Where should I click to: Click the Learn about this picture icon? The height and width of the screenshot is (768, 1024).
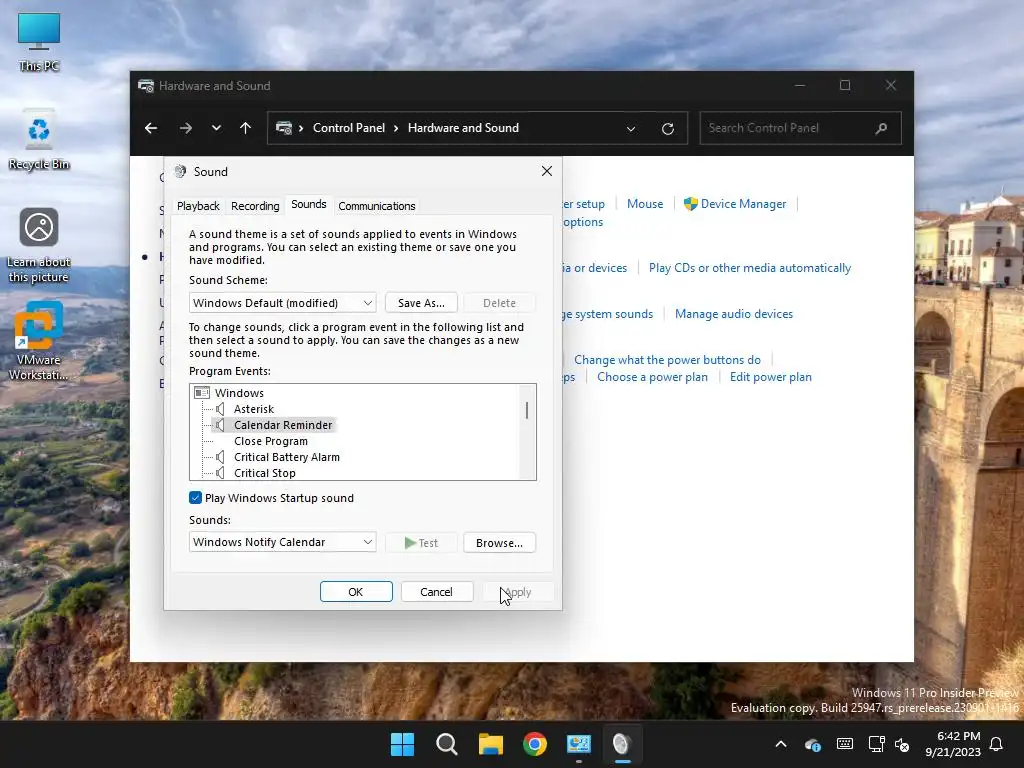39,246
